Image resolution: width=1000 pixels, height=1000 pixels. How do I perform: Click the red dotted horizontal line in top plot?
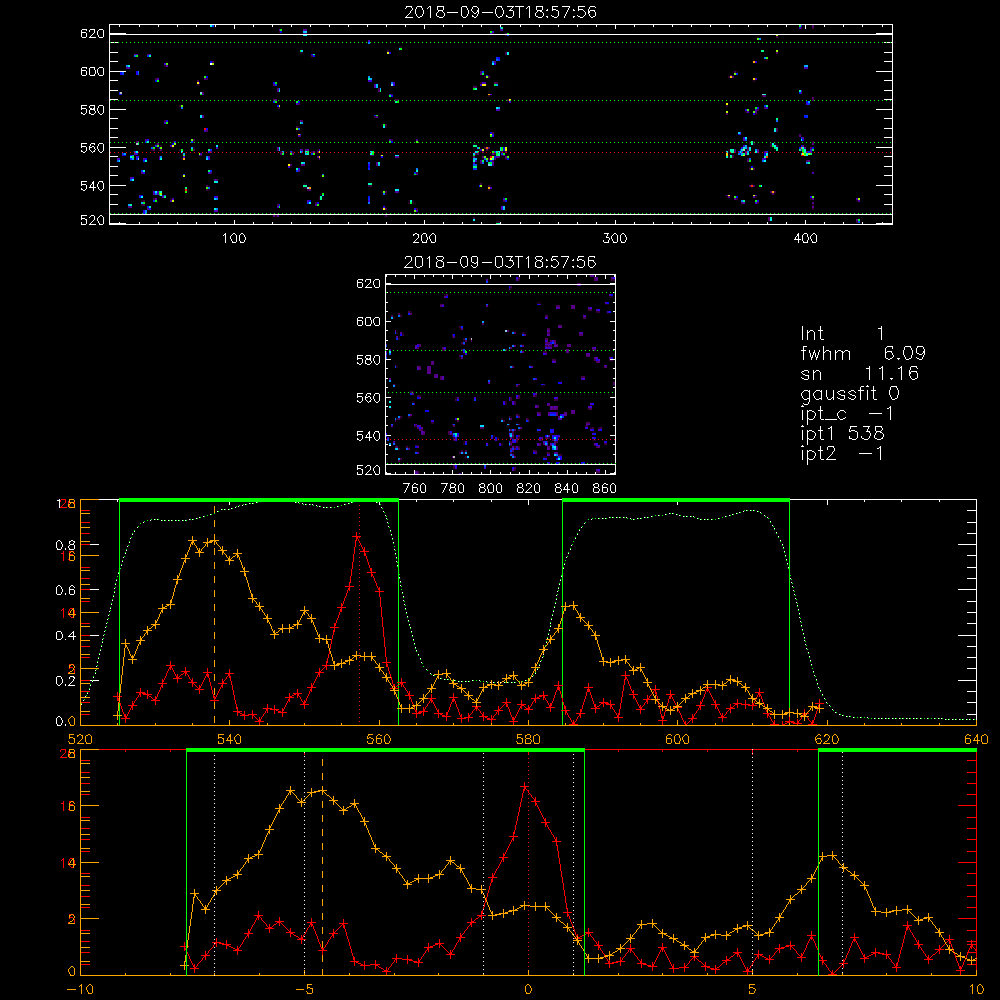[501, 152]
